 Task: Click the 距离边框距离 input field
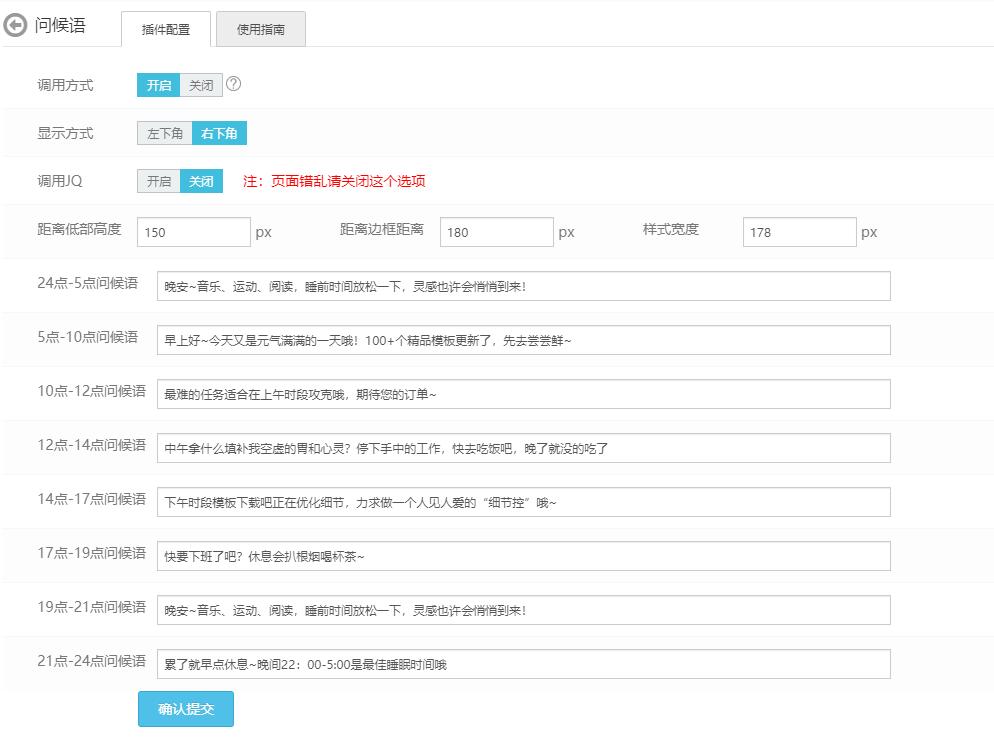tap(496, 232)
